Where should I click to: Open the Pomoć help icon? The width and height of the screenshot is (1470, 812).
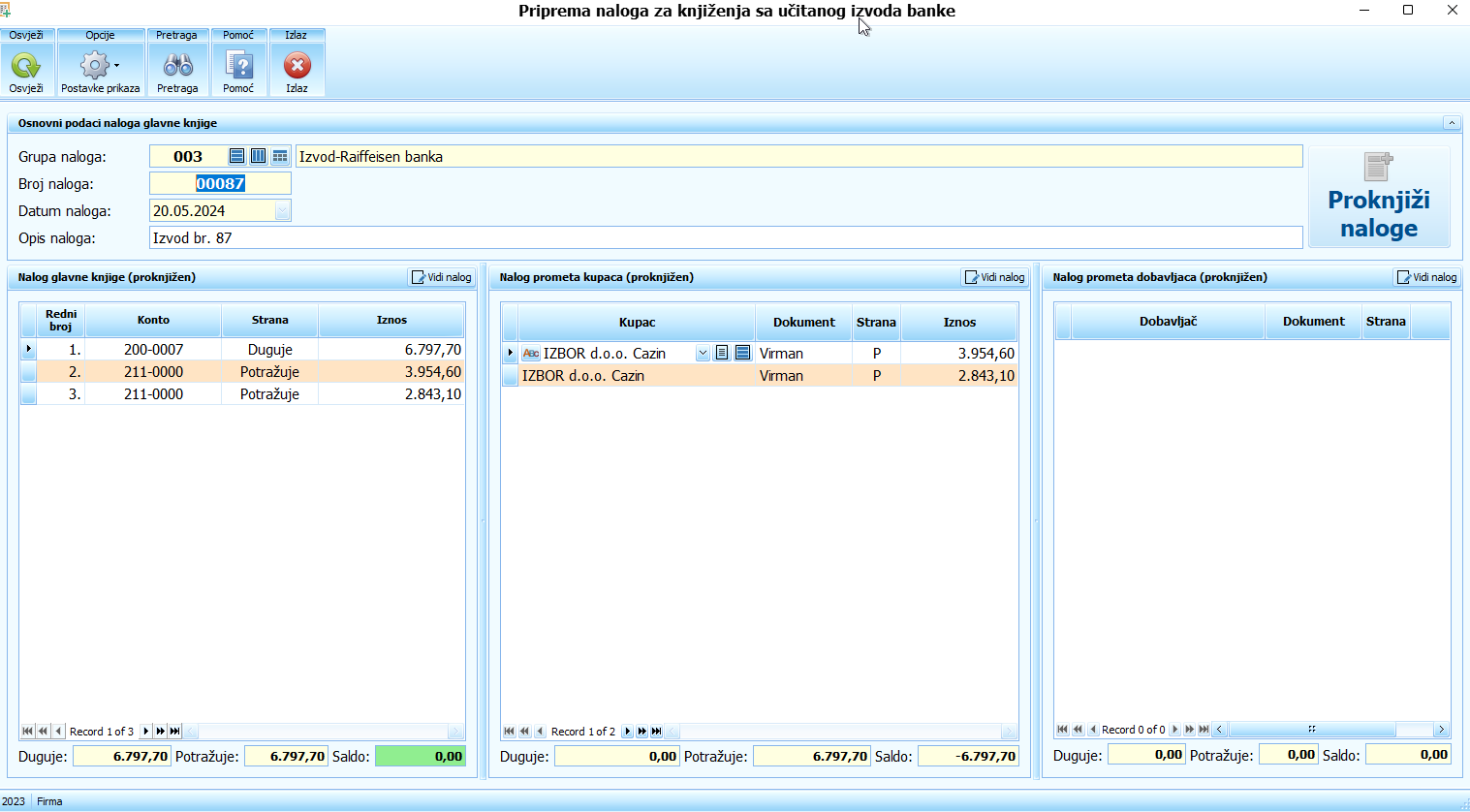(x=238, y=66)
